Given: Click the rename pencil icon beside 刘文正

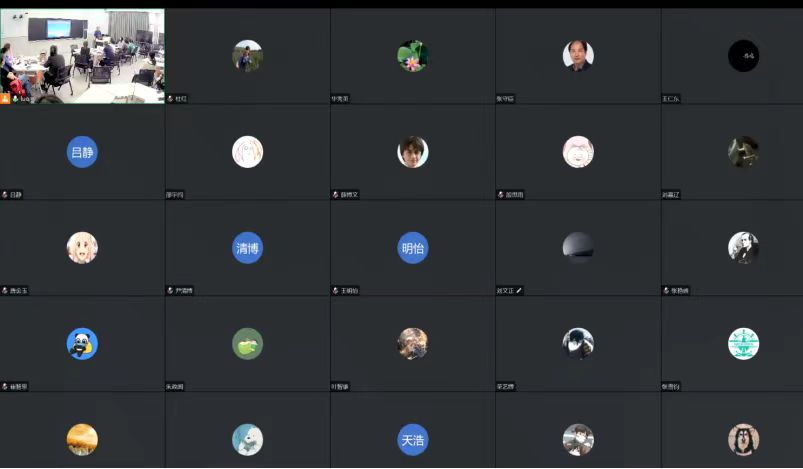Looking at the screenshot, I should [519, 290].
